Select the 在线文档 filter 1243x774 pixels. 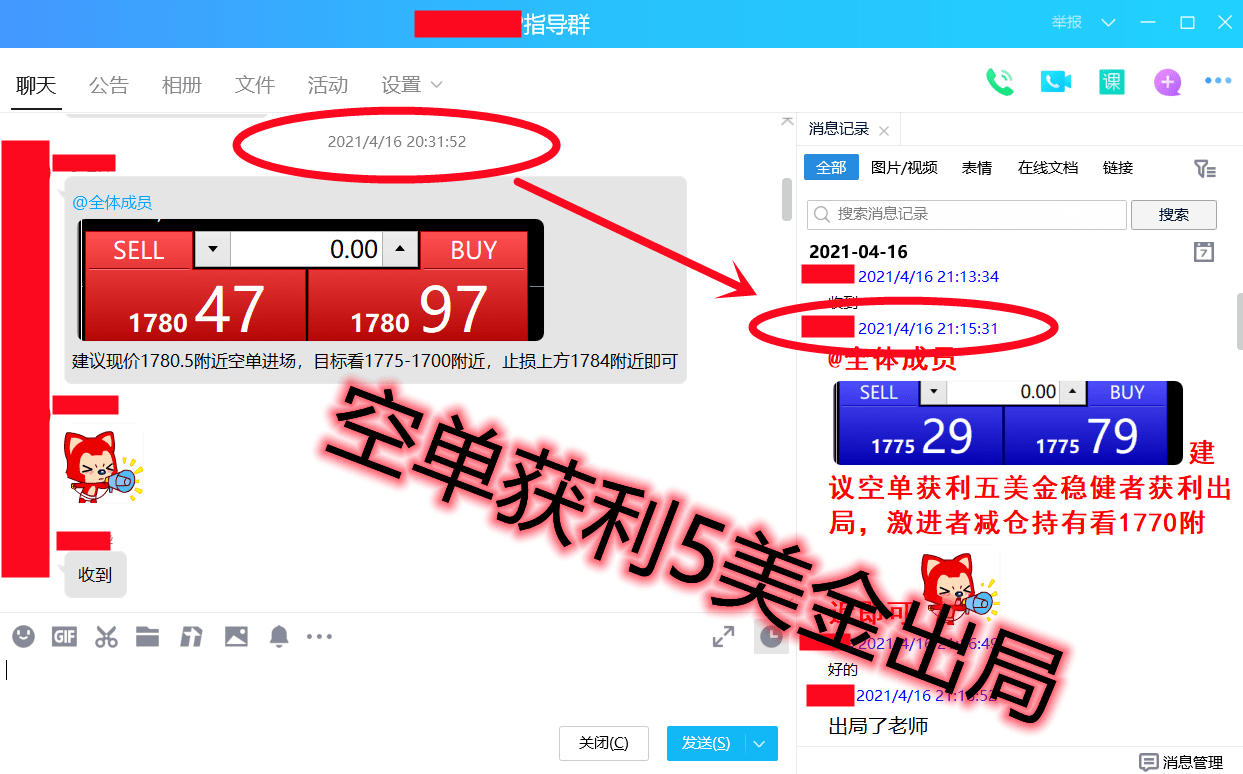click(x=1048, y=167)
